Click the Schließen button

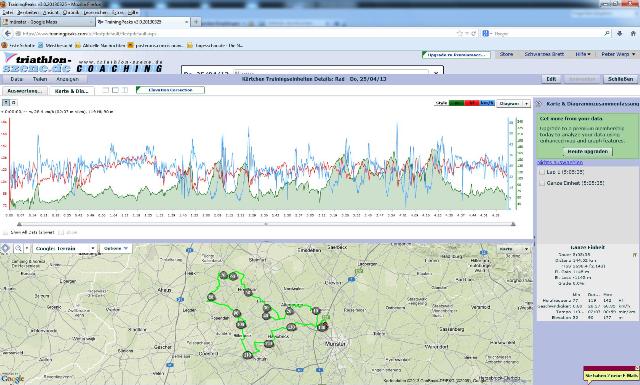click(620, 79)
